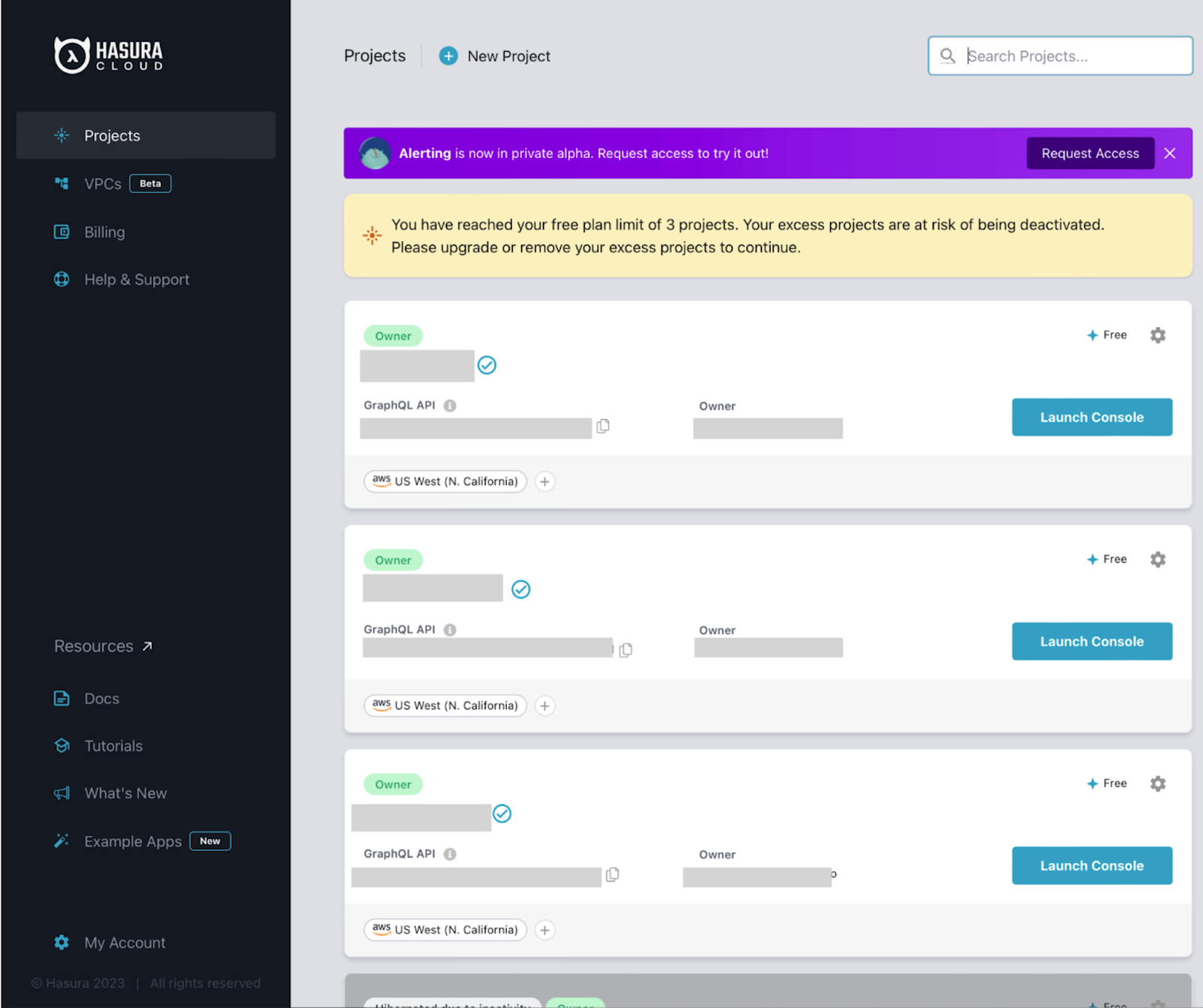Click the search magnifier icon
The image size is (1203, 1008).
[x=948, y=56]
